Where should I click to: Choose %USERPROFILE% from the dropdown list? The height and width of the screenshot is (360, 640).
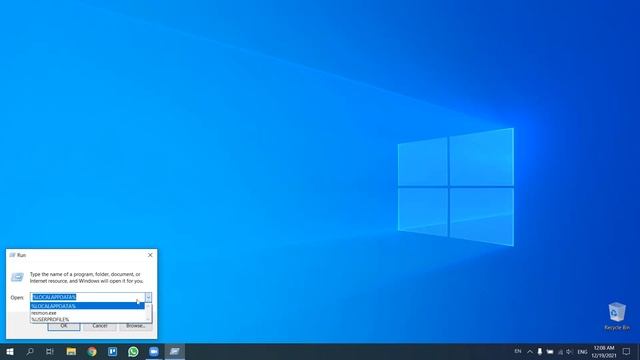pyautogui.click(x=87, y=319)
